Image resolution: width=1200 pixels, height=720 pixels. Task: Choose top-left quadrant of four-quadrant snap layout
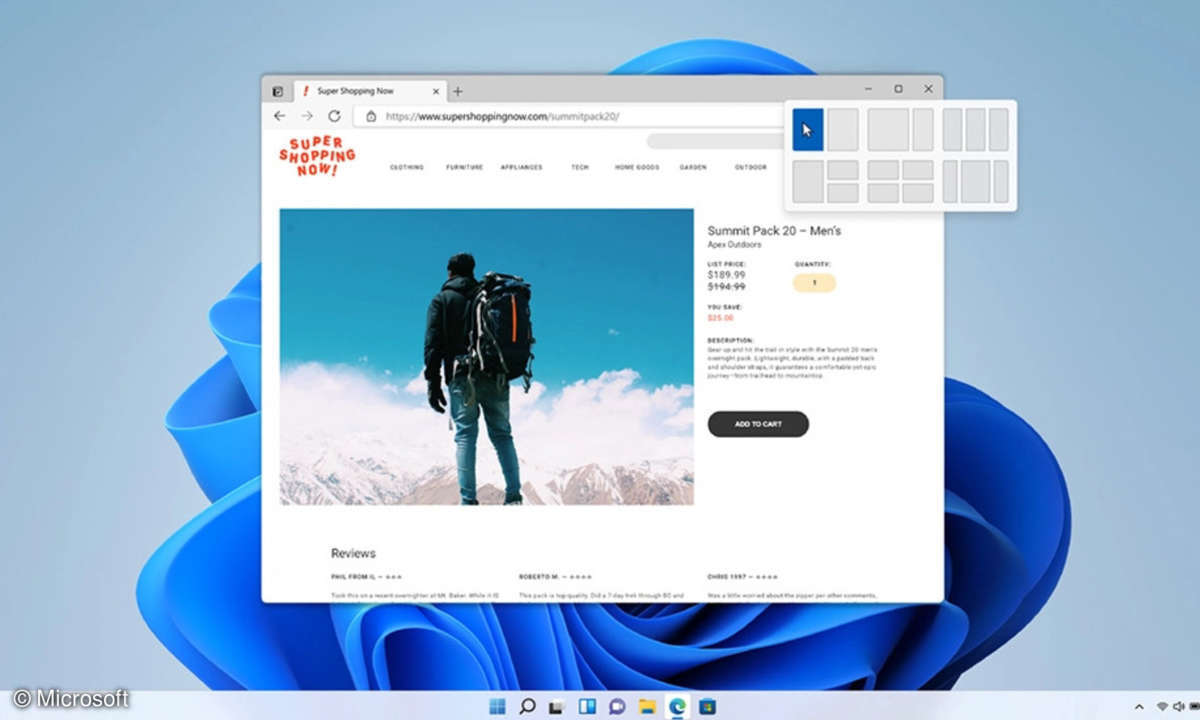(x=883, y=170)
